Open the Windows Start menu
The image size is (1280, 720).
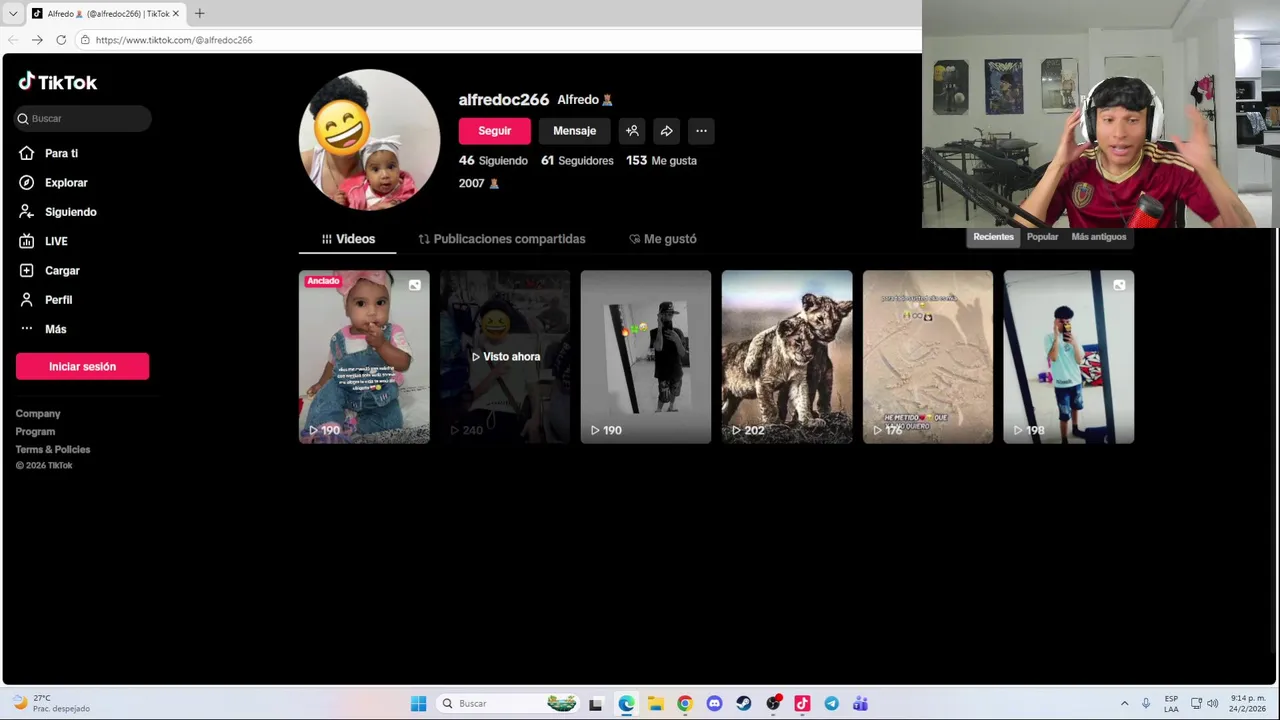tap(418, 704)
